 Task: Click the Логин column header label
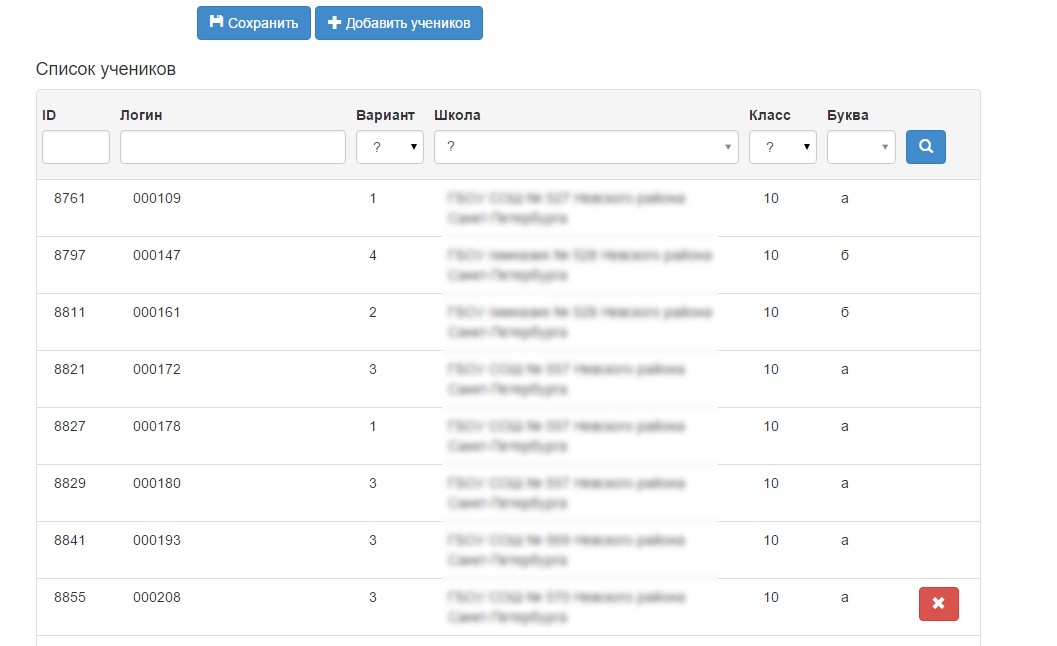coord(141,115)
